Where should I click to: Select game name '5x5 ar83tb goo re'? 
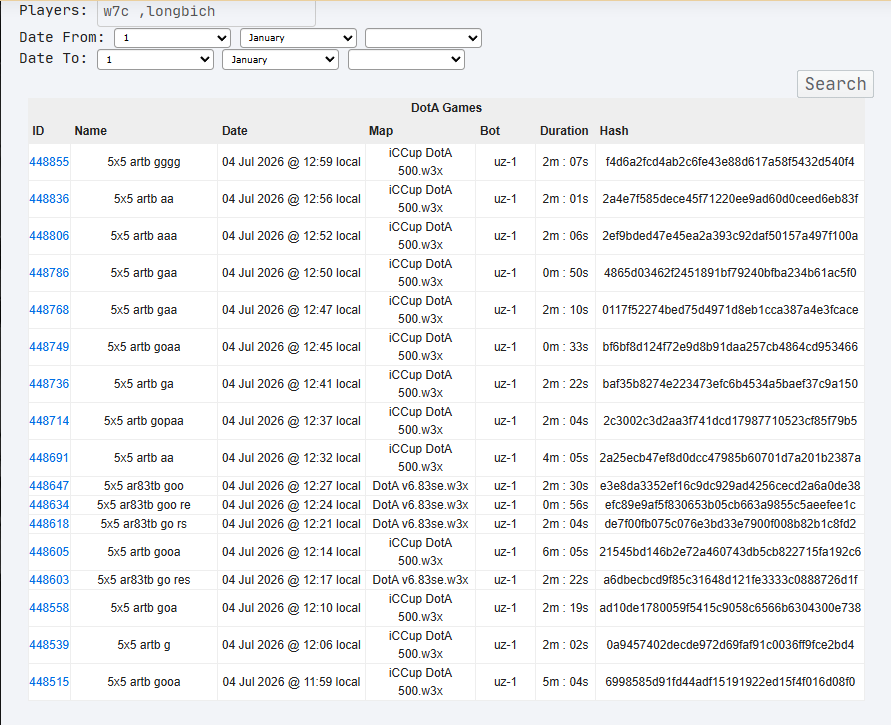click(144, 505)
